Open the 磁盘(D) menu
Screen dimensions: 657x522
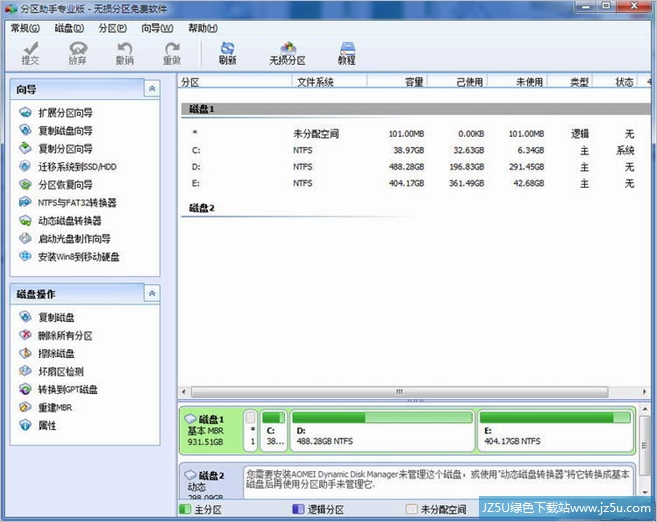[x=69, y=28]
